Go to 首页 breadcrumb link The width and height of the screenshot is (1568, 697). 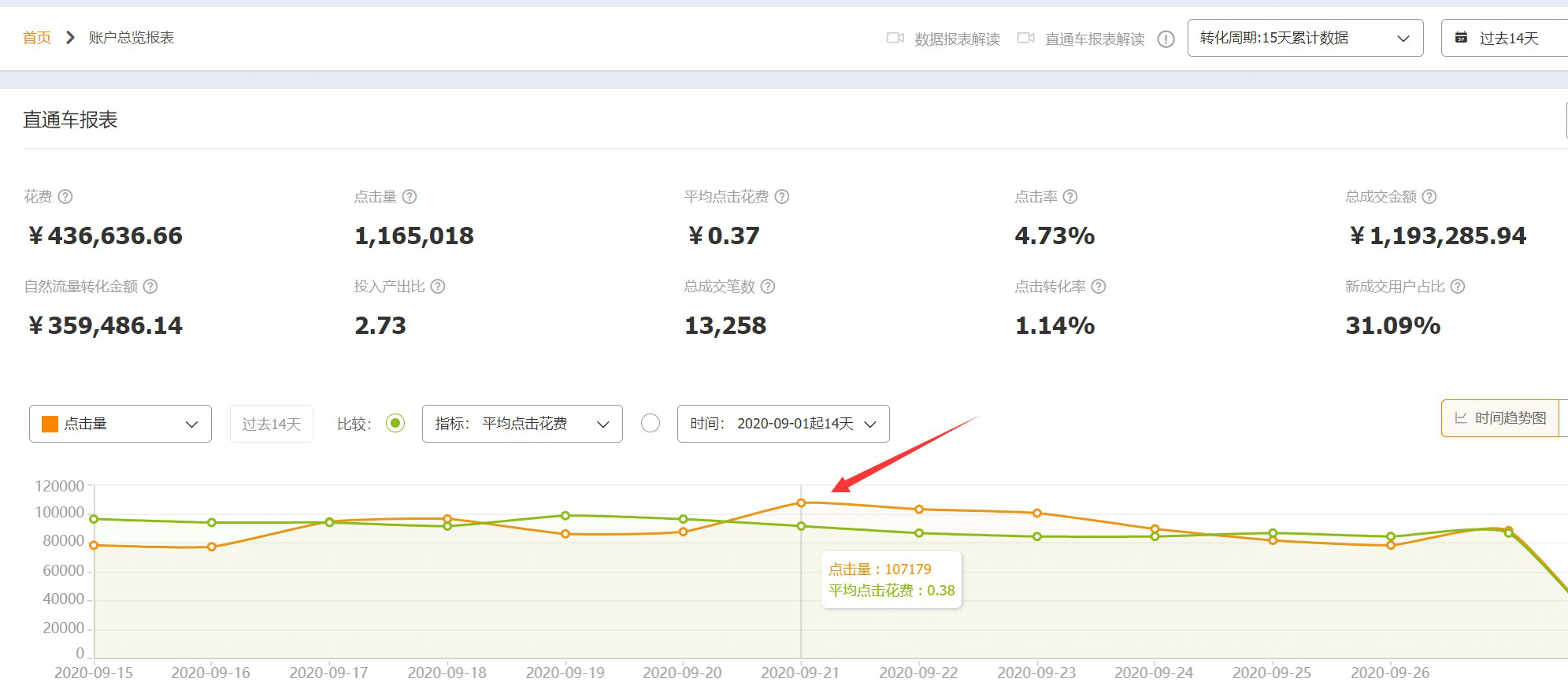pyautogui.click(x=36, y=38)
